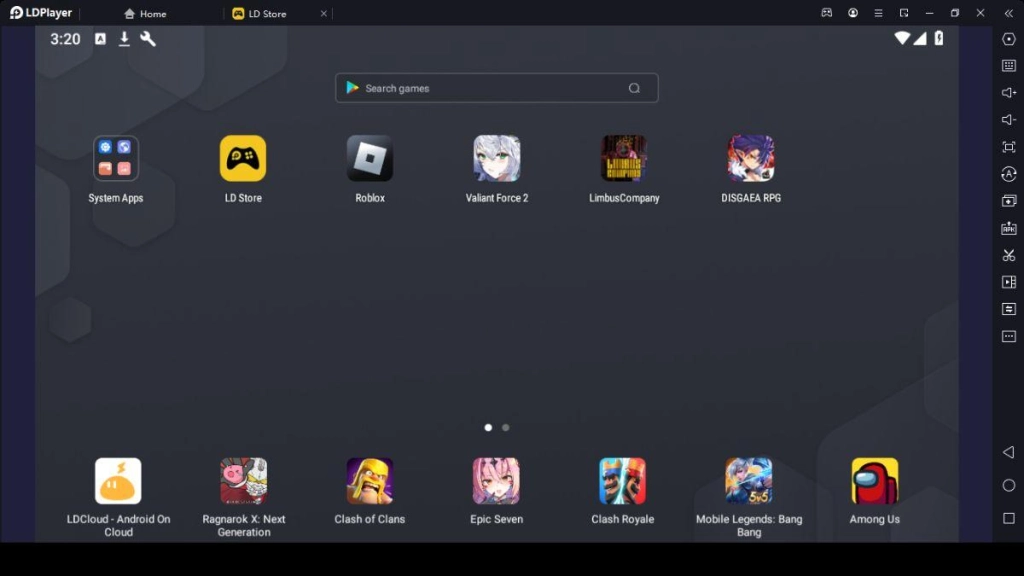This screenshot has width=1024, height=576.
Task: Open Clash of Clans
Action: click(x=369, y=481)
